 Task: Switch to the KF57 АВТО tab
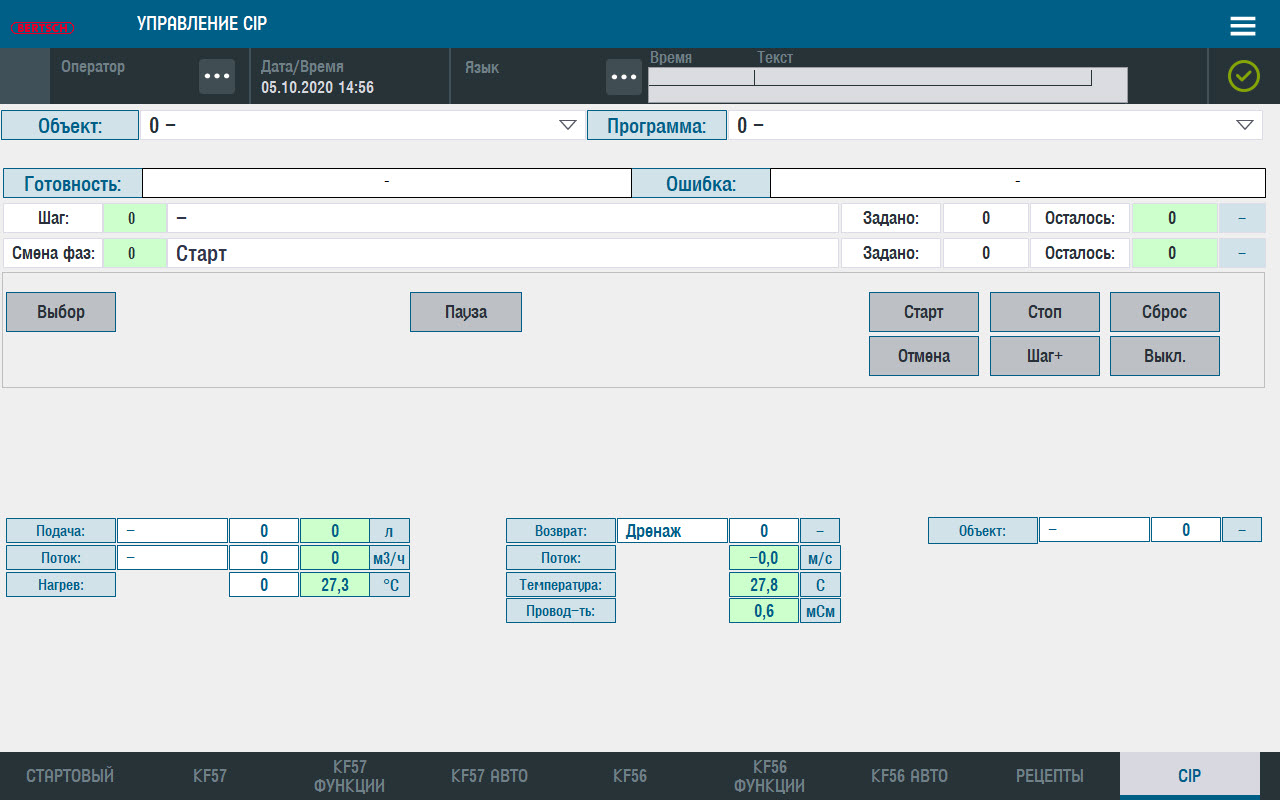(x=489, y=776)
